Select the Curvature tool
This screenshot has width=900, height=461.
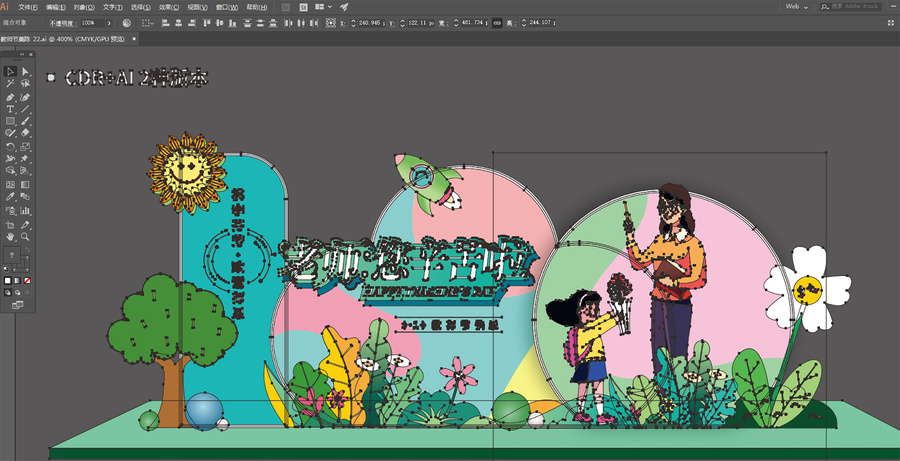pyautogui.click(x=25, y=97)
